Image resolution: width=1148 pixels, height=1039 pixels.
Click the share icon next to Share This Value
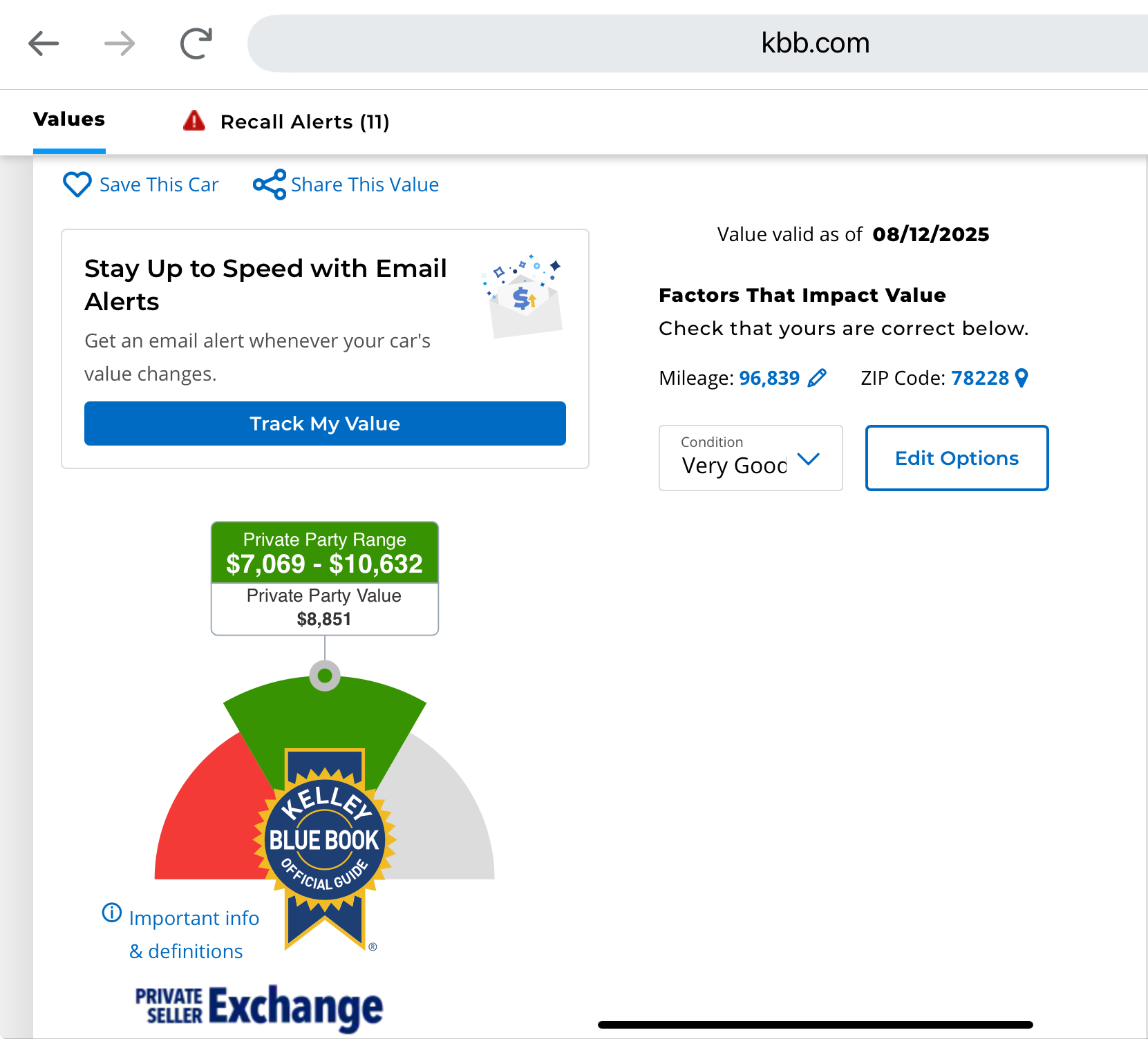point(269,184)
